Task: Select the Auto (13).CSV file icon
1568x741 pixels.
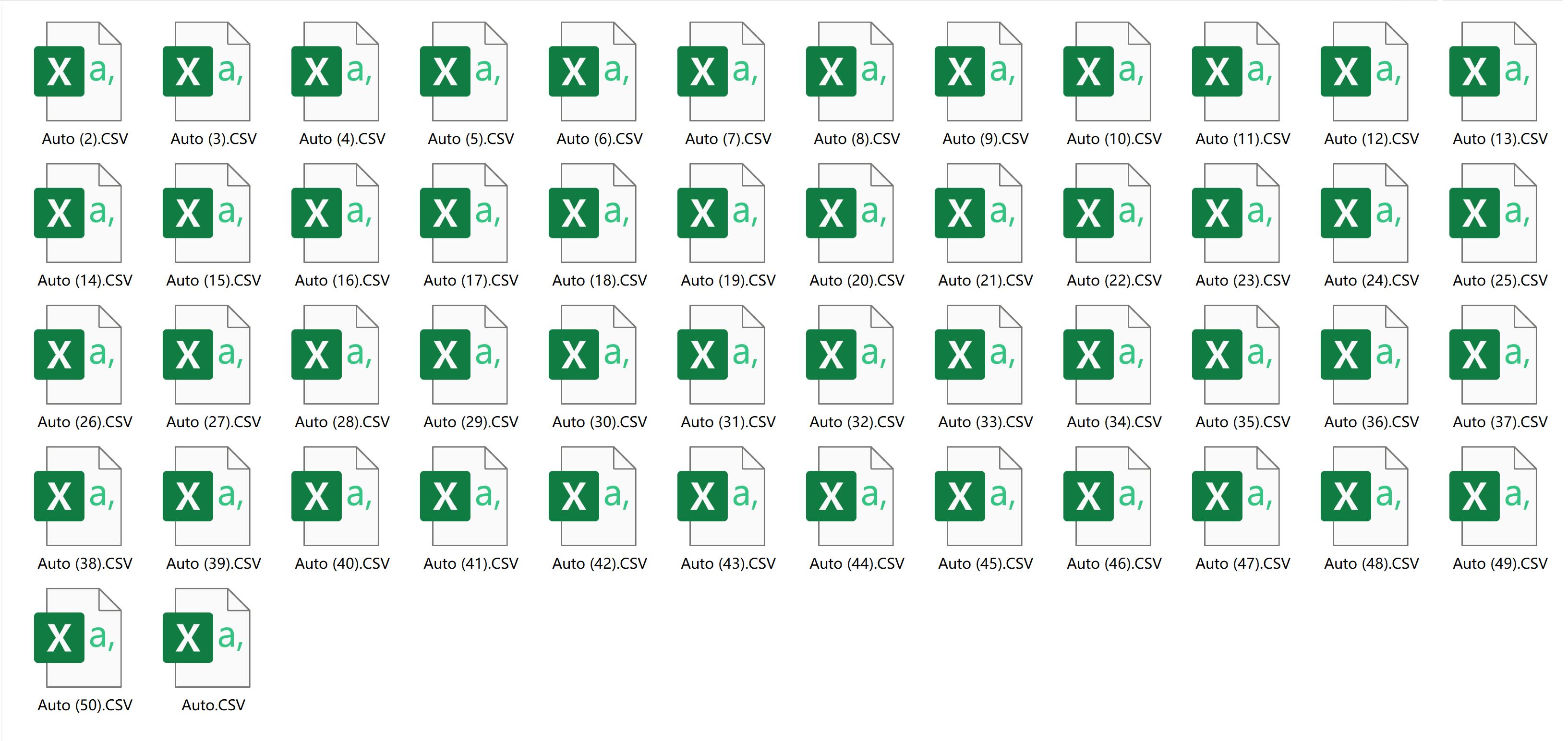Action: pos(1493,71)
